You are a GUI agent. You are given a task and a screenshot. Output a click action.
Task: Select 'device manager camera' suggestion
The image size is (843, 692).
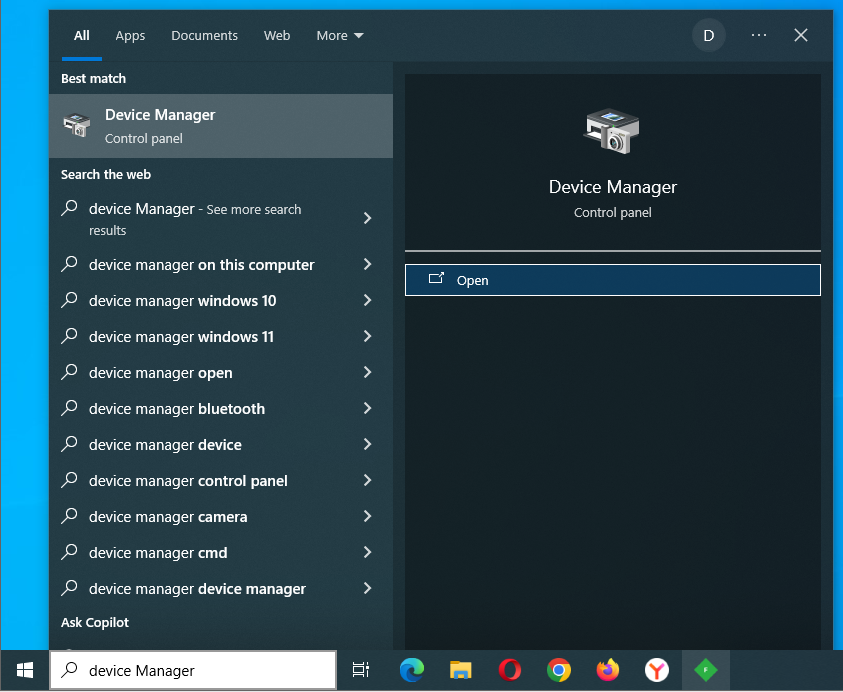tap(220, 517)
